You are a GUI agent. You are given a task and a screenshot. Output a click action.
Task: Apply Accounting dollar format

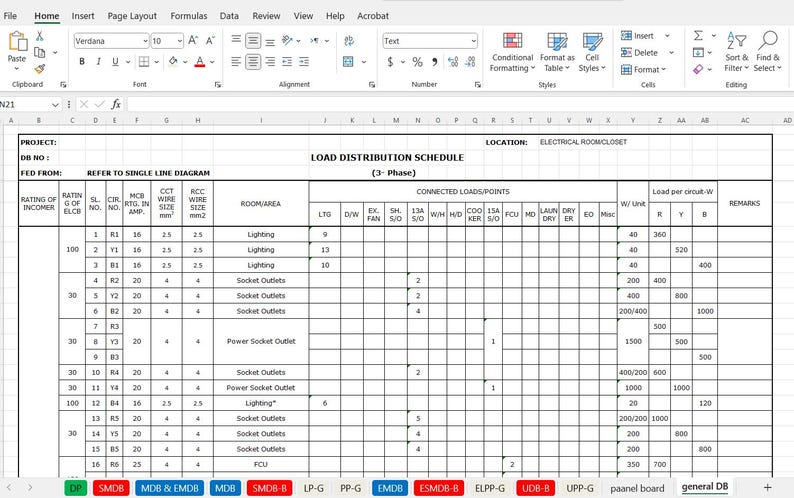[390, 62]
